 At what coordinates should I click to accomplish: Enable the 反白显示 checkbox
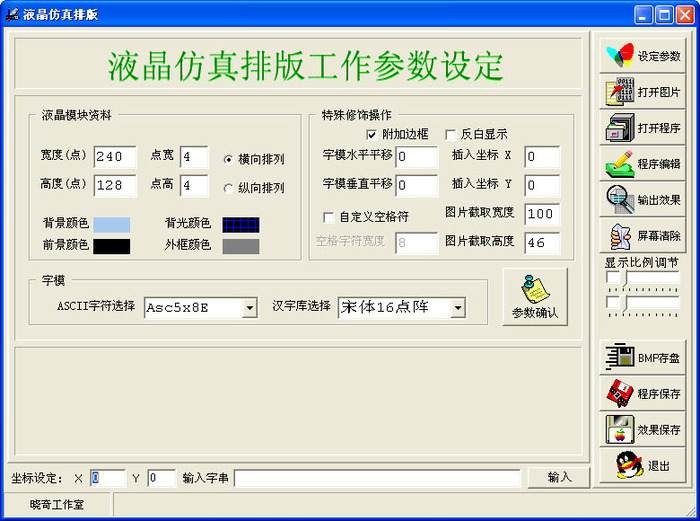pyautogui.click(x=450, y=134)
